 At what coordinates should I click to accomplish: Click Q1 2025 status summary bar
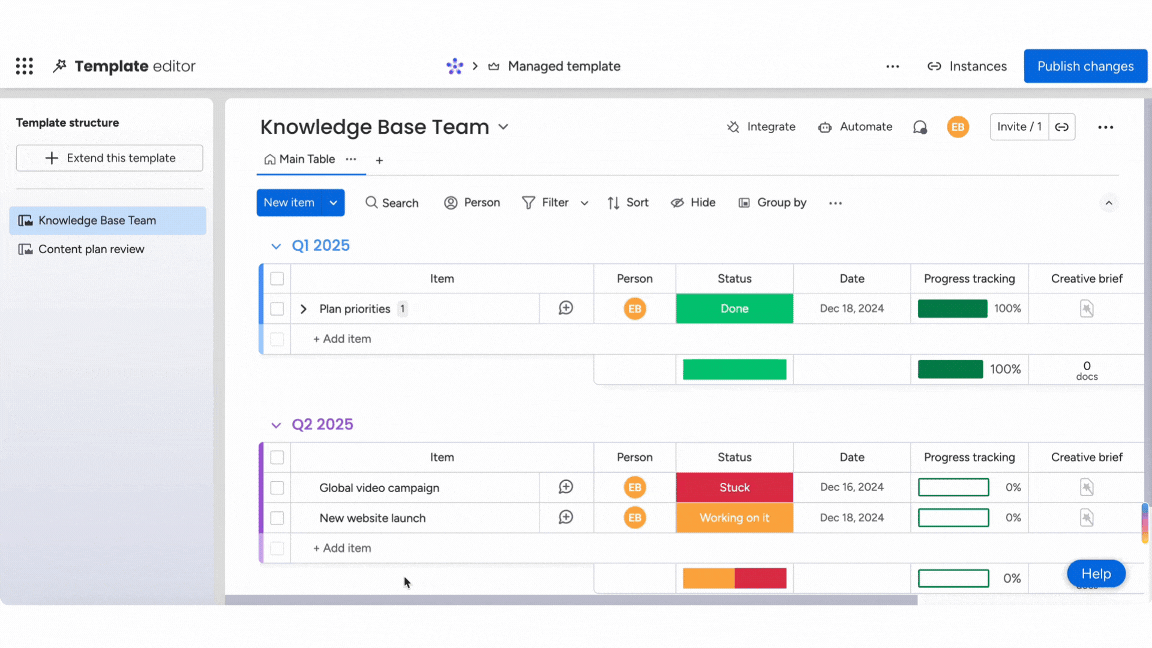[735, 370]
